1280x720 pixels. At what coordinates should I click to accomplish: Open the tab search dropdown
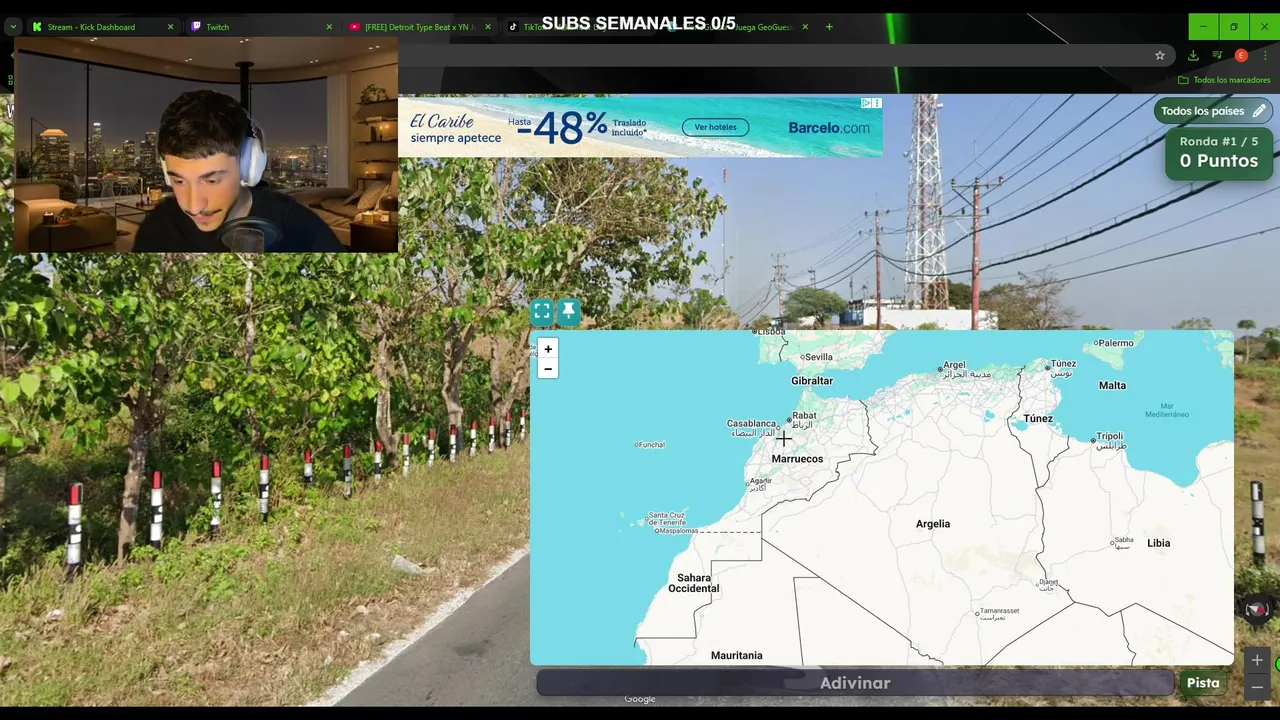12,27
